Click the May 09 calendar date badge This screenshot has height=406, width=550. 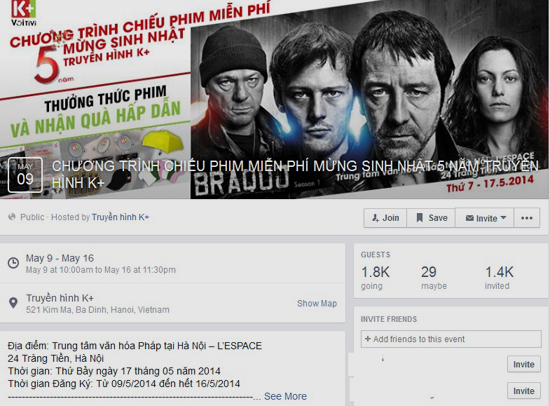click(x=25, y=175)
